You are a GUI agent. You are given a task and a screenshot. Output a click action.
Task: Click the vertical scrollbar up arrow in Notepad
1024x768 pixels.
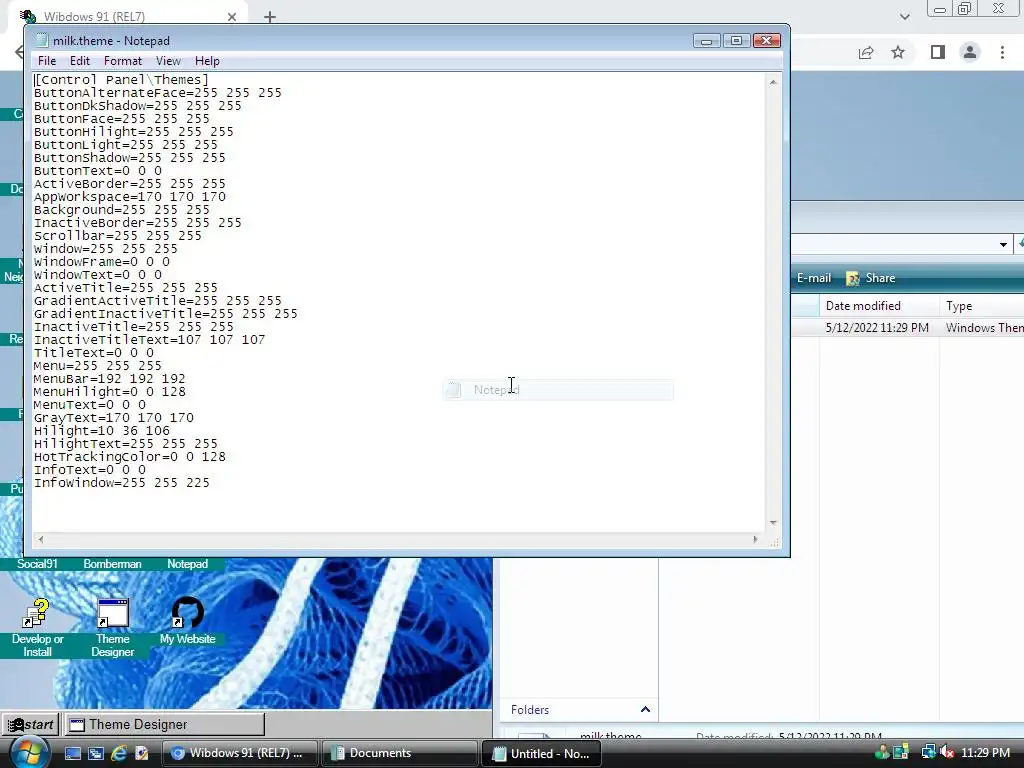(773, 82)
